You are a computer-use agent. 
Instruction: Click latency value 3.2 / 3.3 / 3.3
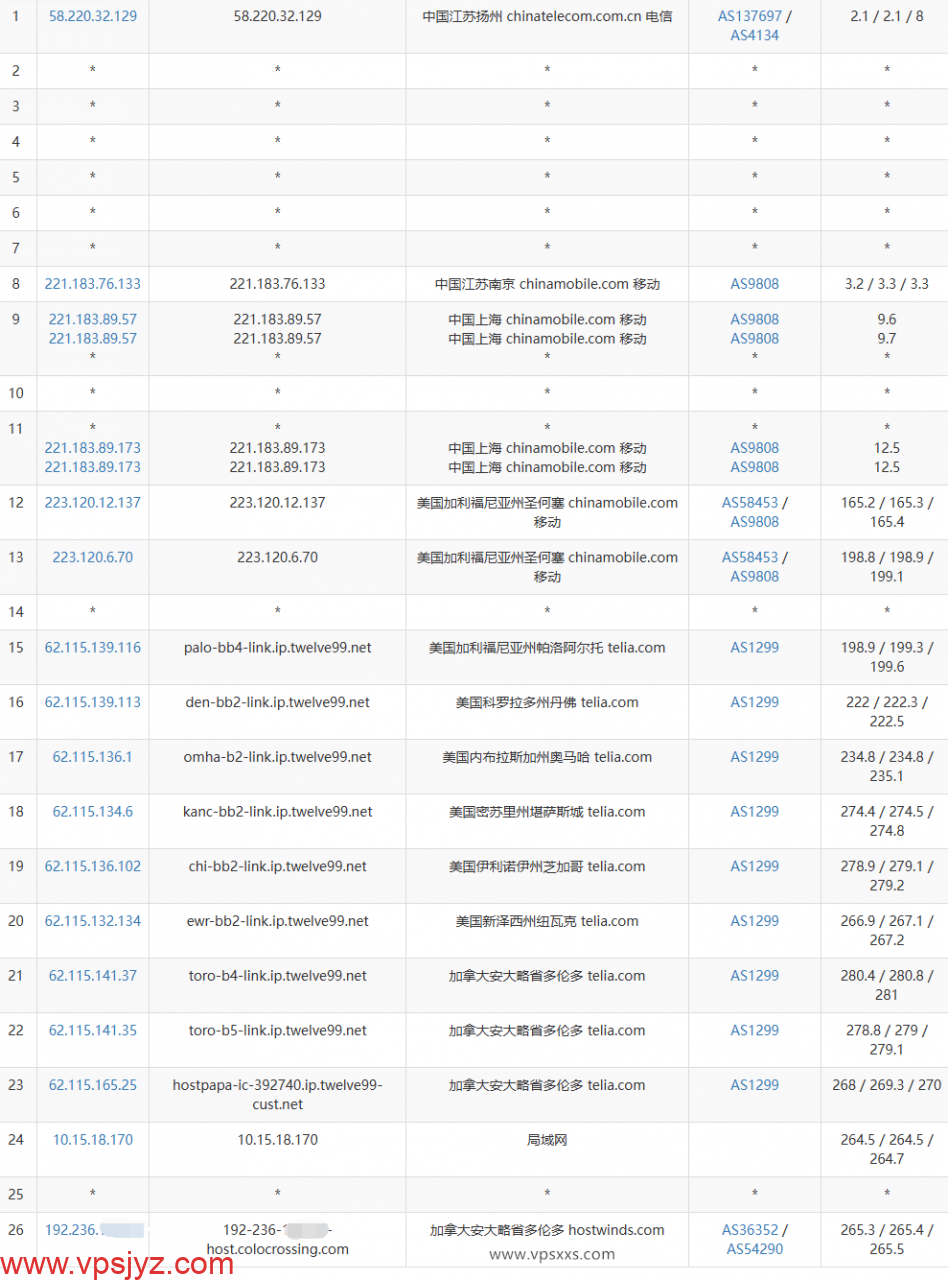(887, 284)
